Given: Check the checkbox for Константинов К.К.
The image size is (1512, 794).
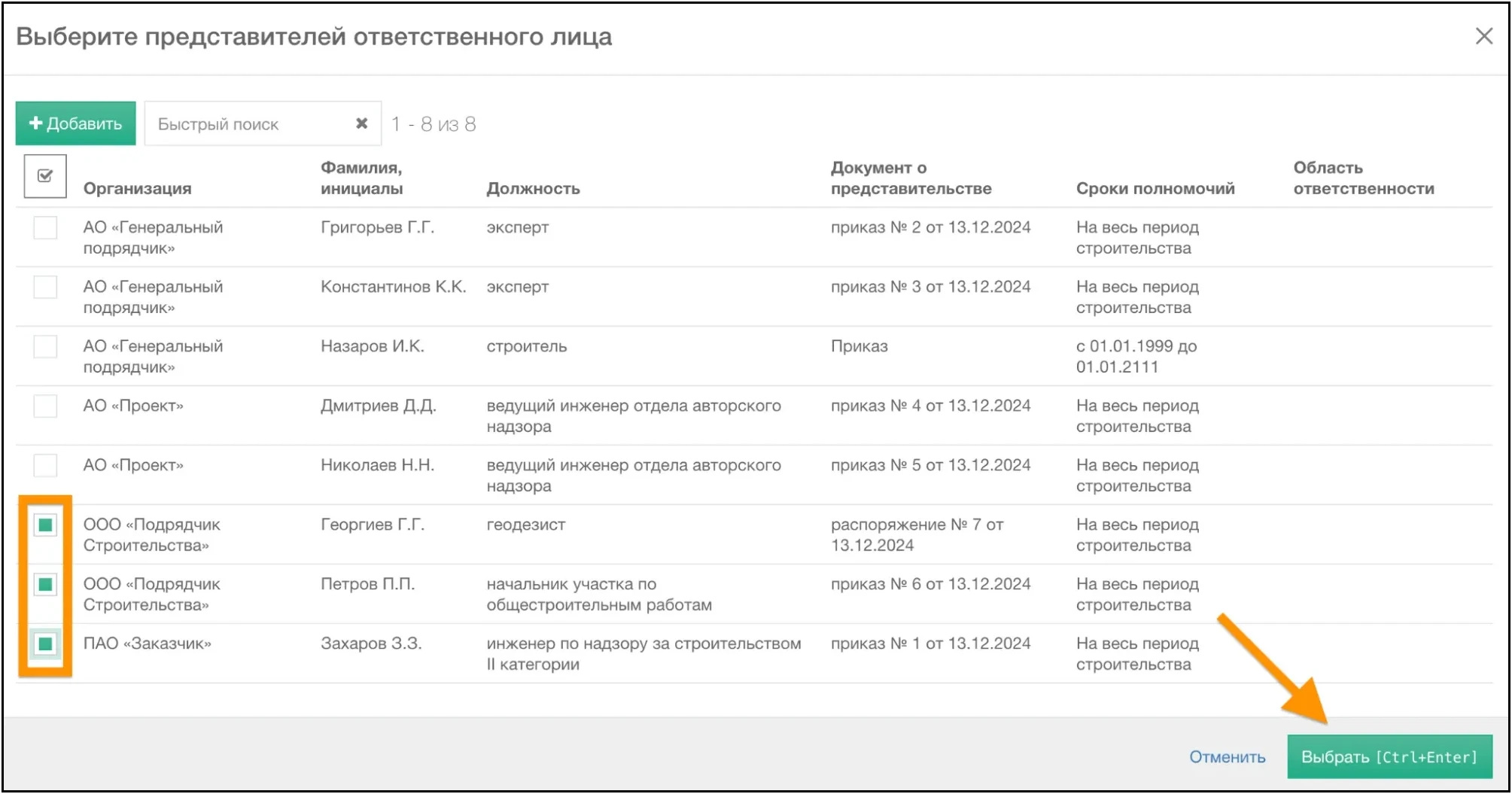Looking at the screenshot, I should [x=44, y=287].
